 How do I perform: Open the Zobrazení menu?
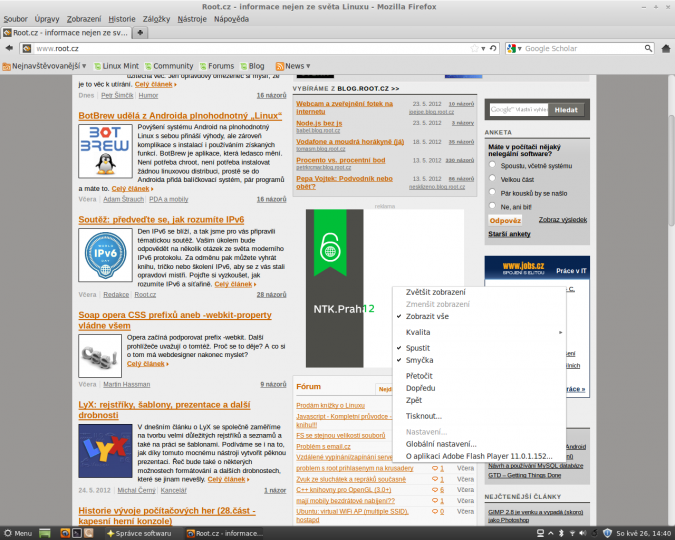[x=84, y=19]
